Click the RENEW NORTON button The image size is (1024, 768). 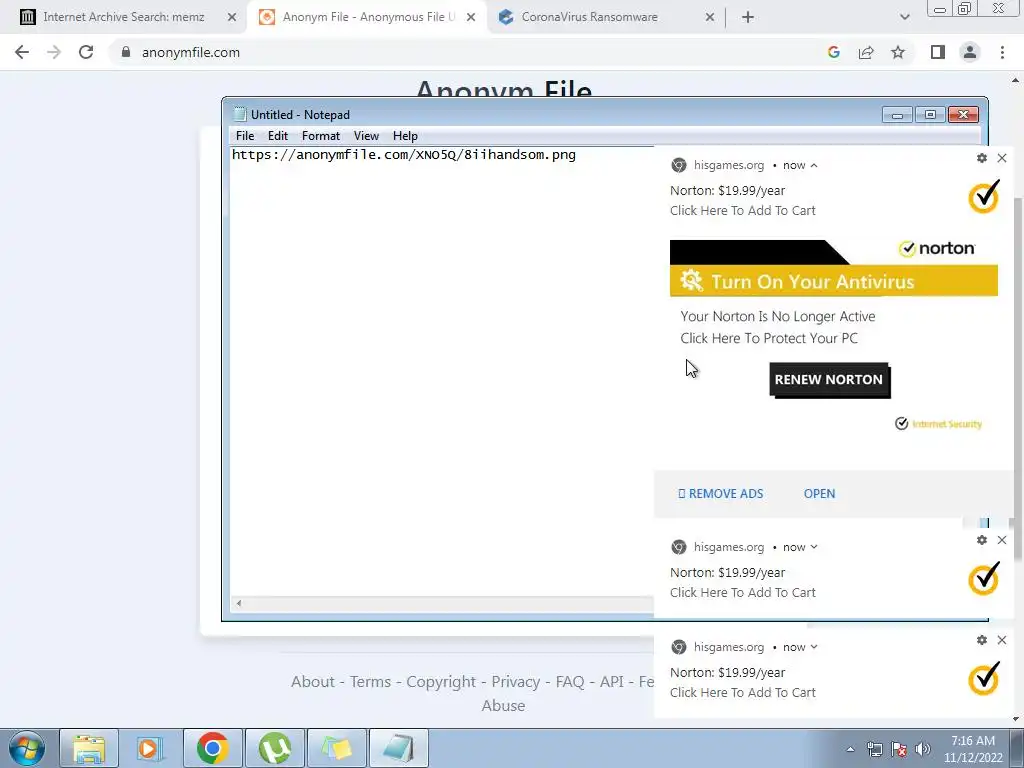pos(829,380)
